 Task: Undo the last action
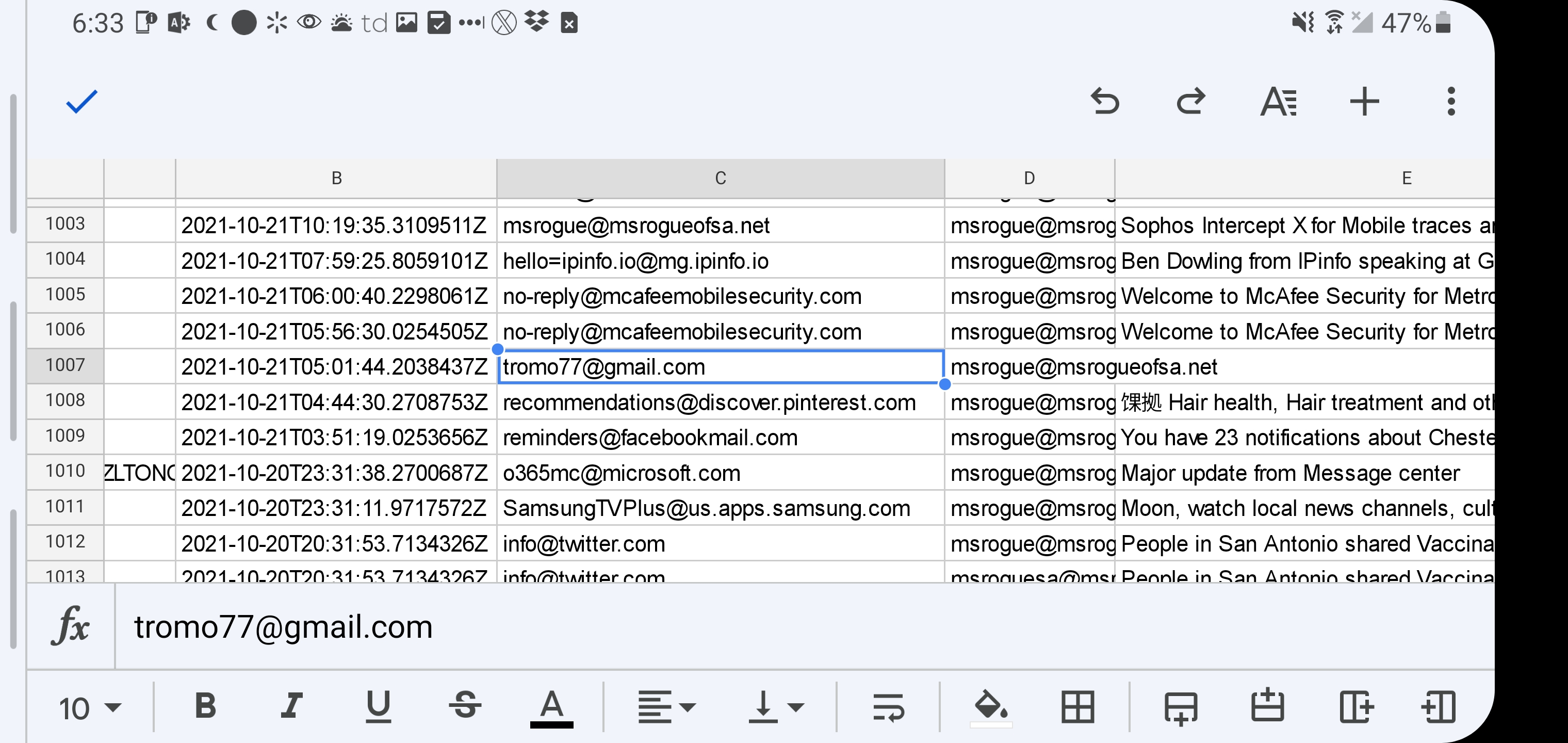point(1105,102)
